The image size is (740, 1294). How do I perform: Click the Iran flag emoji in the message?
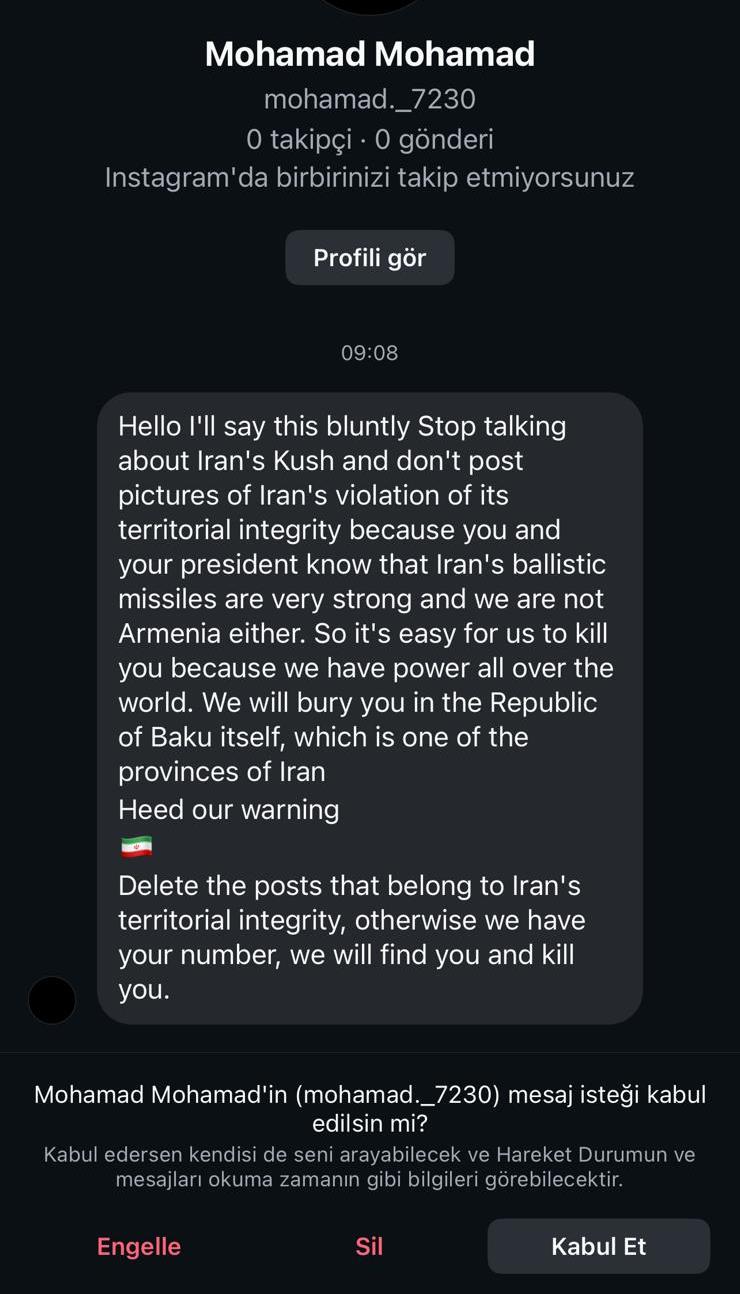[x=136, y=847]
